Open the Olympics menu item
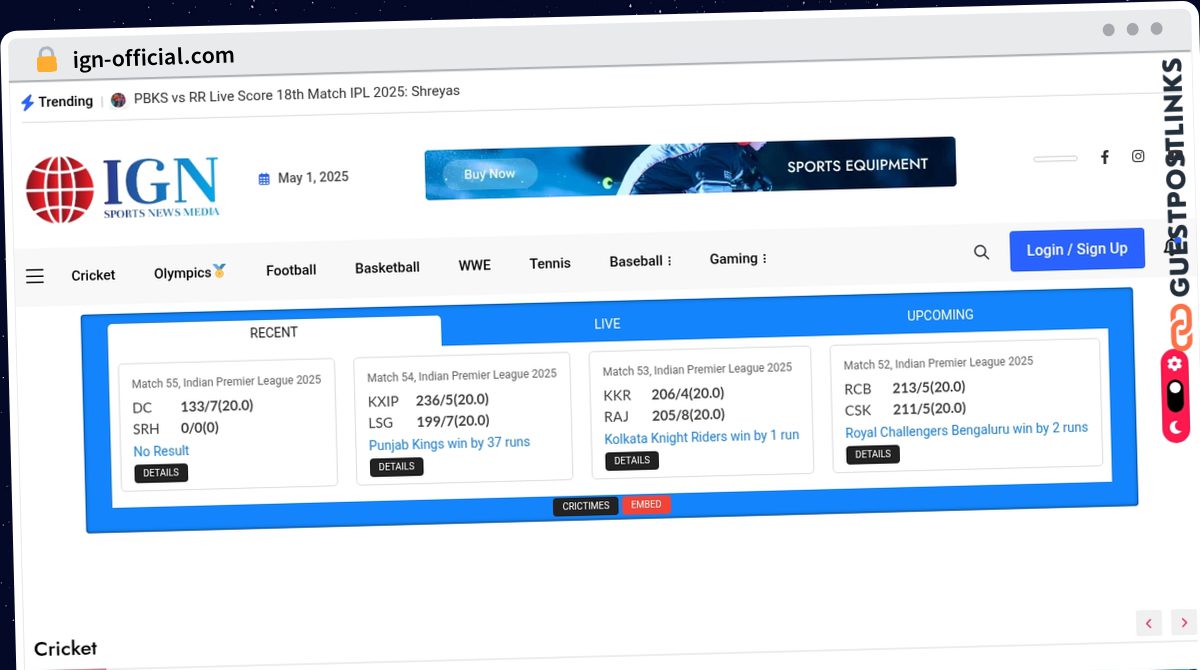This screenshot has height=670, width=1200. tap(190, 272)
